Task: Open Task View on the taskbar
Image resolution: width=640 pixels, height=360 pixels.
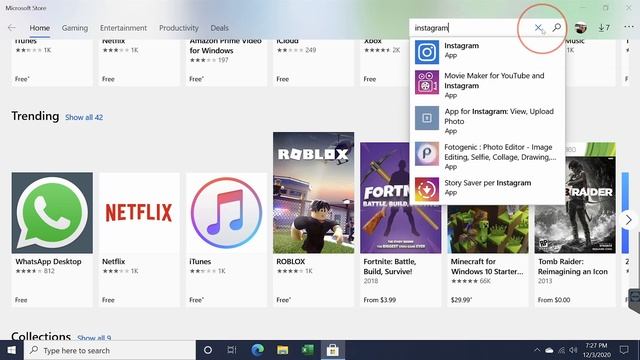Action: 232,350
